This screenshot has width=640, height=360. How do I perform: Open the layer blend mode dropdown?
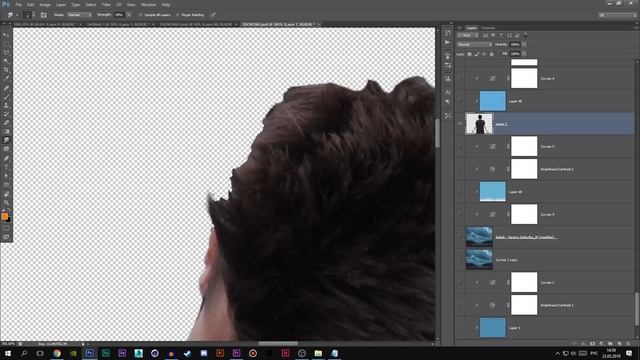(x=474, y=44)
